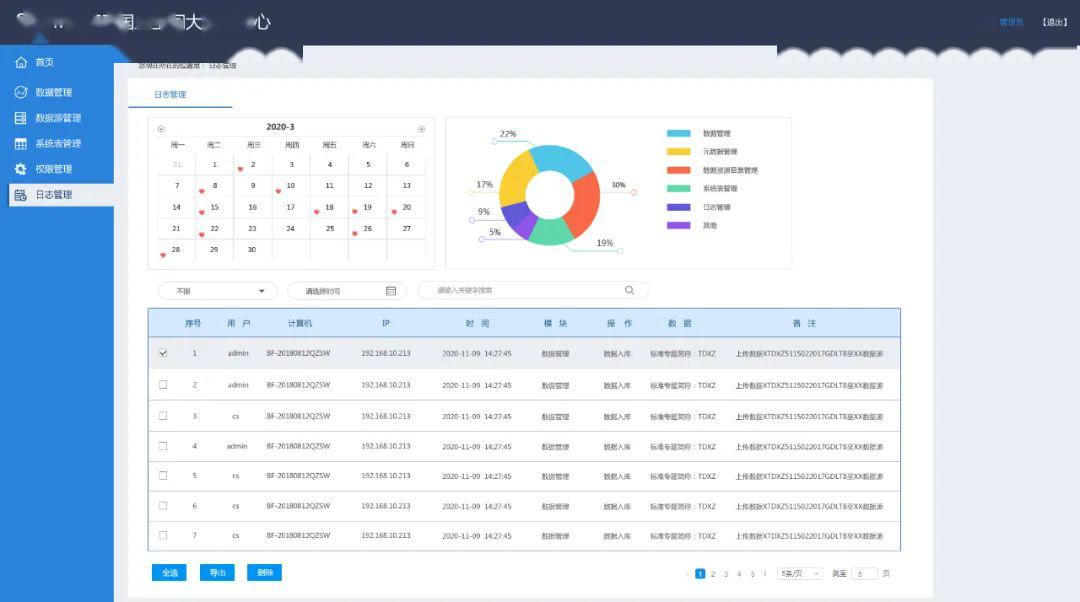Click the purple 其他 legend swatch

(678, 225)
